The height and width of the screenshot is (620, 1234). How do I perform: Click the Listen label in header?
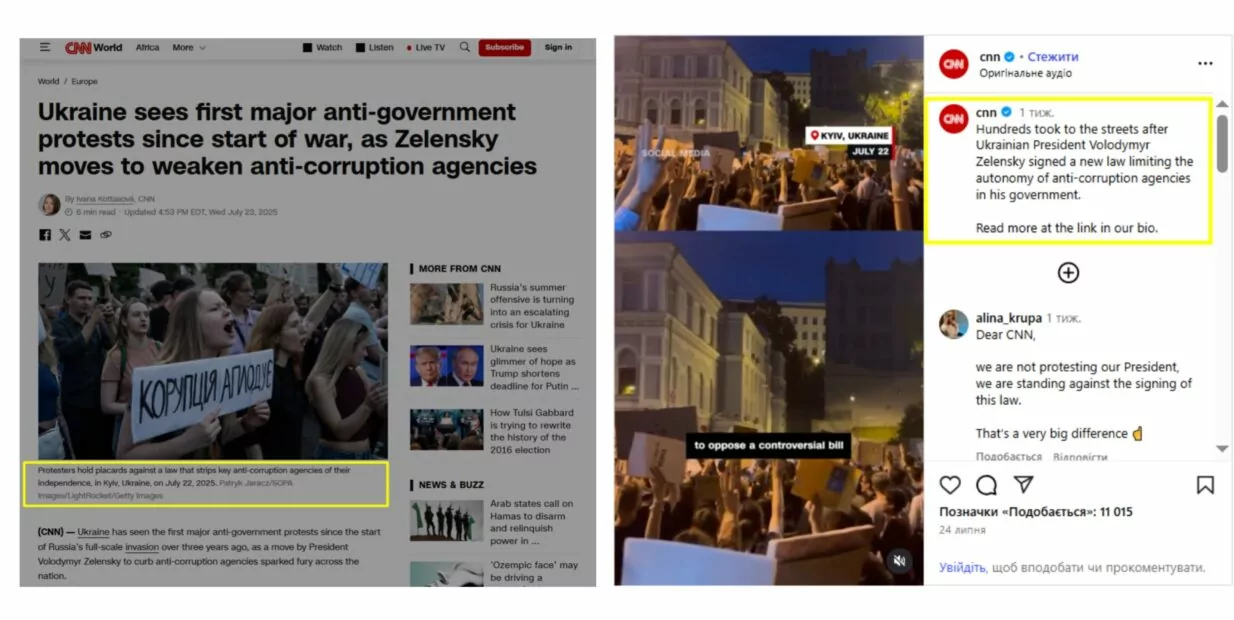coord(381,47)
